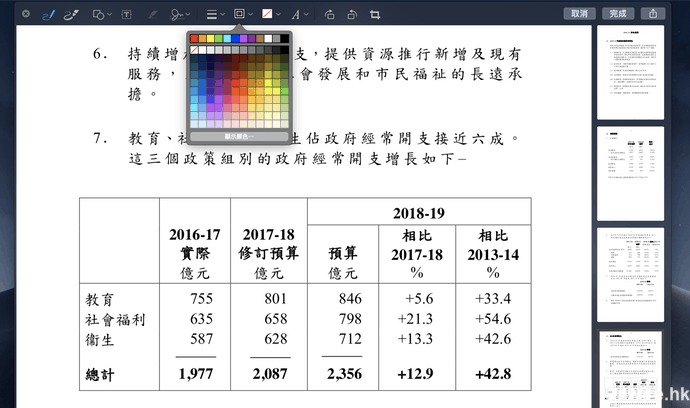The height and width of the screenshot is (408, 690).
Task: Click the total 1,977 cell
Action: [196, 374]
